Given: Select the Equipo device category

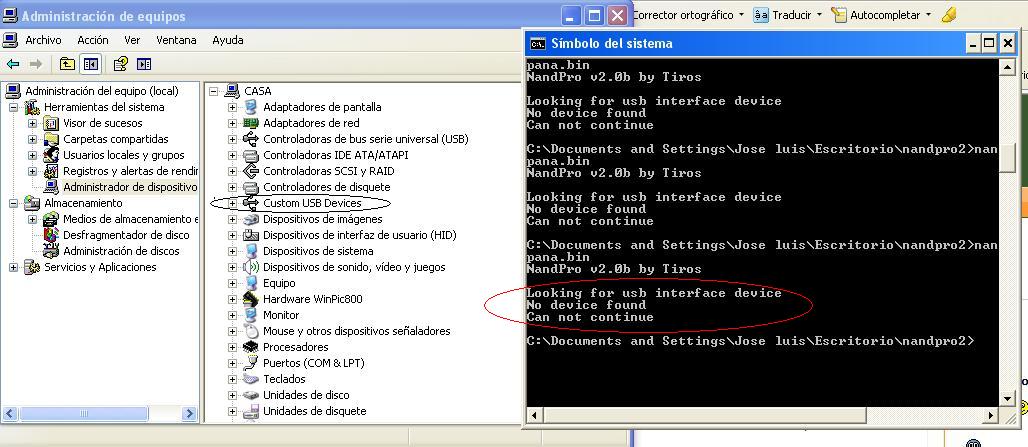Looking at the screenshot, I should (279, 283).
